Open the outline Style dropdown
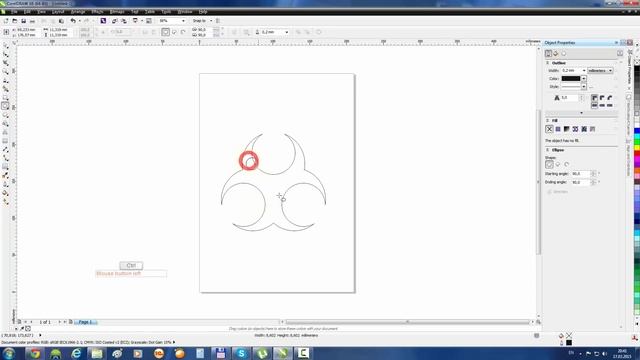 click(584, 87)
